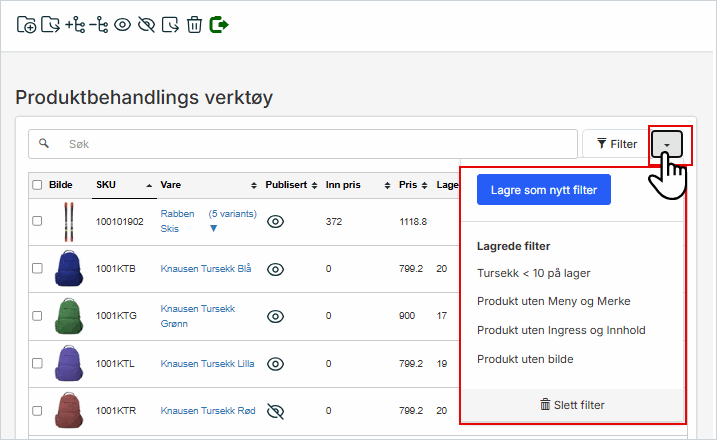This screenshot has height=440, width=717.
Task: Click the trash can icon in toolbar
Action: pyautogui.click(x=195, y=25)
